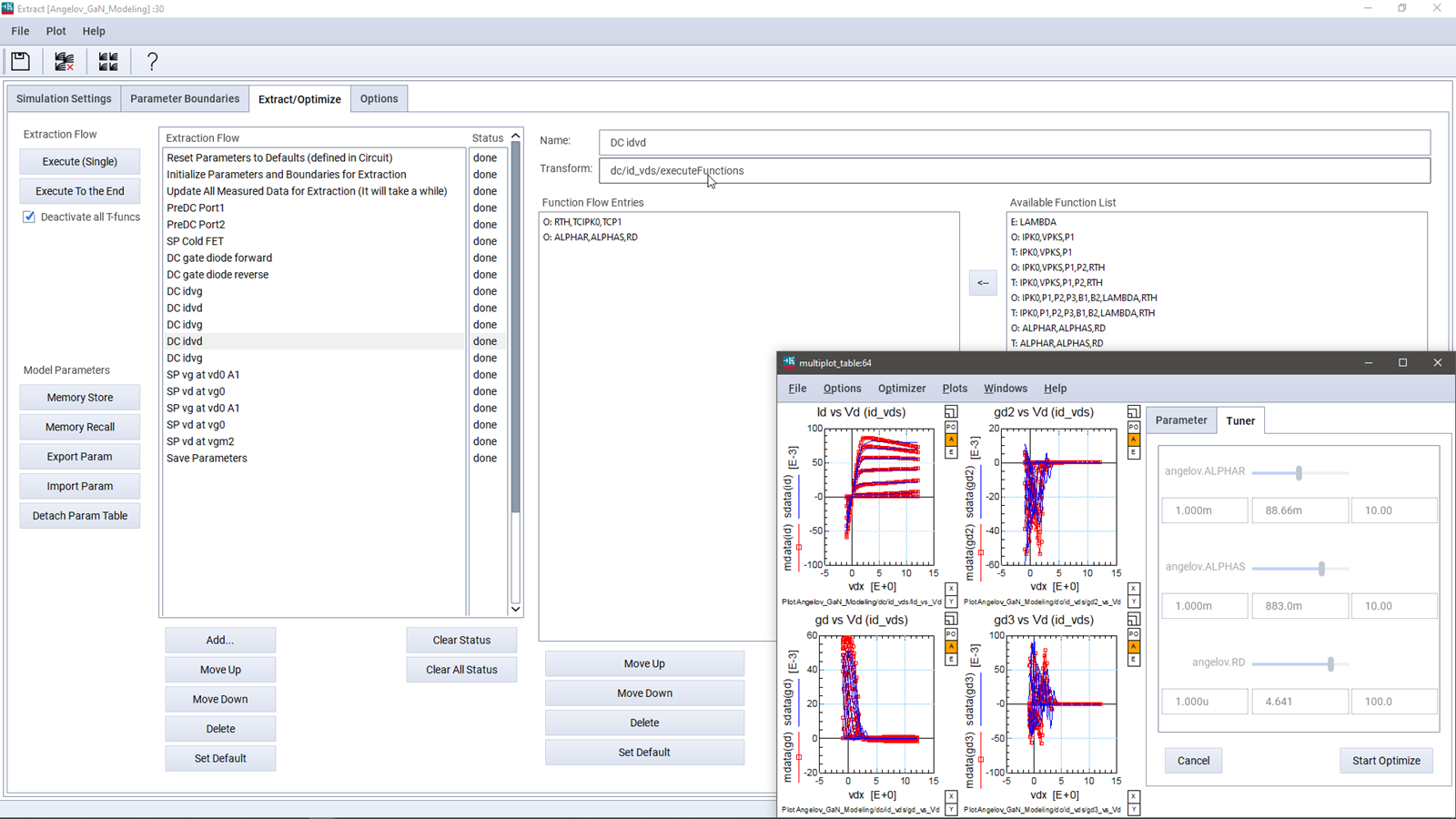Click the X axis icon under gd vs Vd plot
This screenshot has height=819, width=1456.
pos(951,795)
